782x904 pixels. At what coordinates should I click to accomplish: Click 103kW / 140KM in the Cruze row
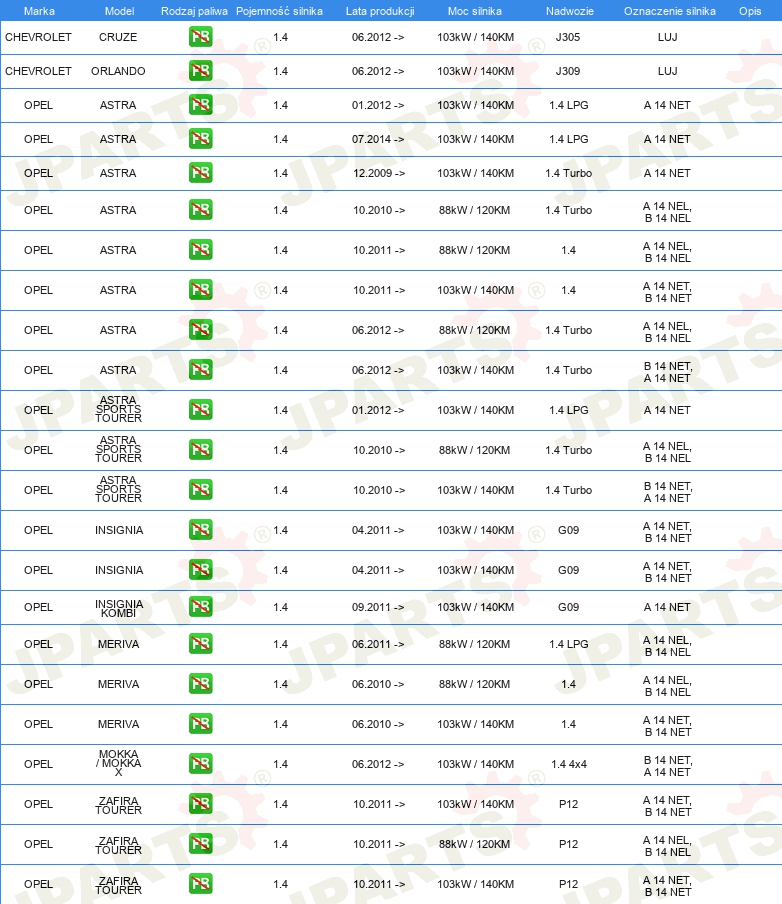(x=476, y=37)
